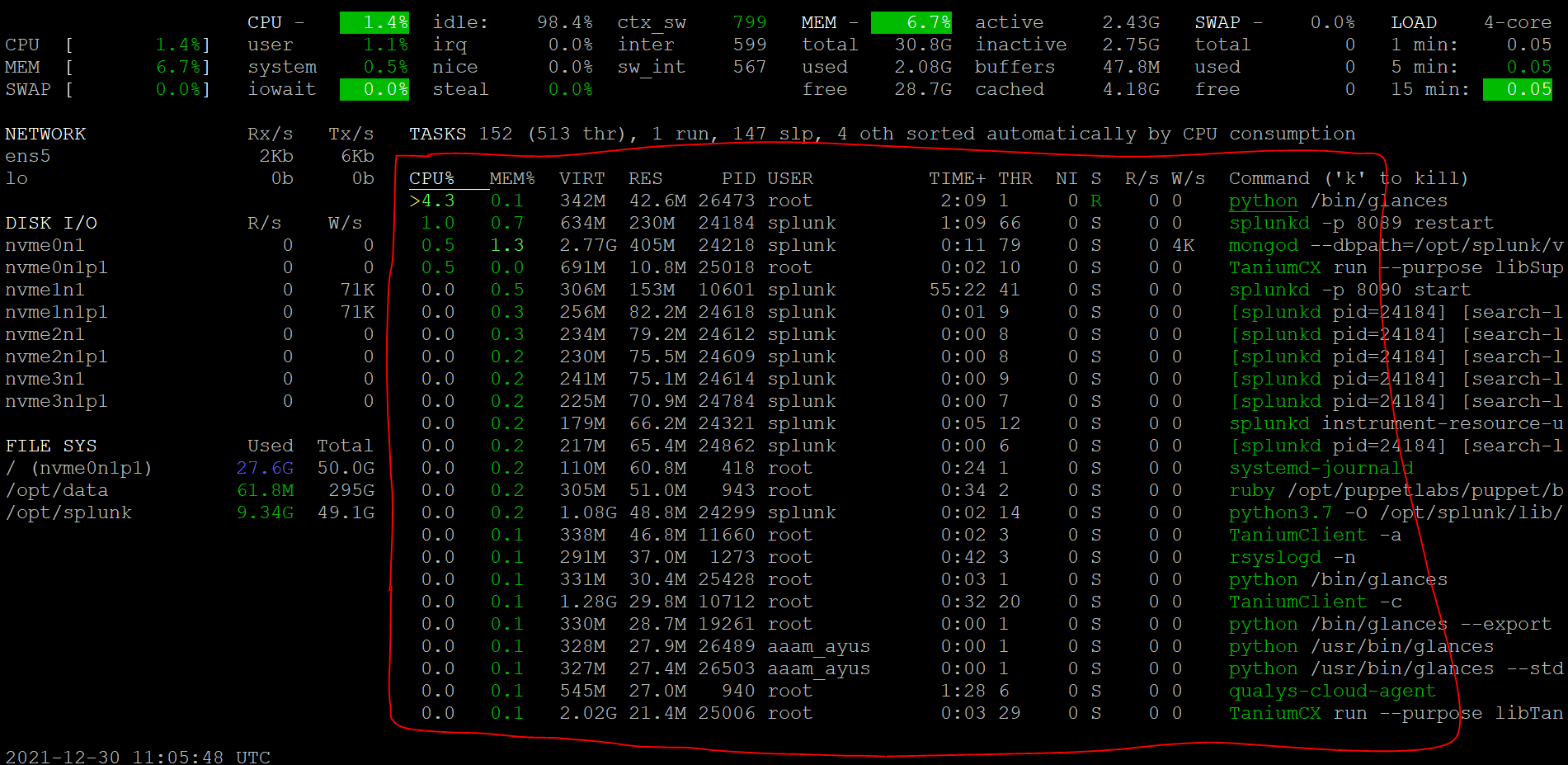Sort processes by the MEM% column header

pyautogui.click(x=511, y=177)
